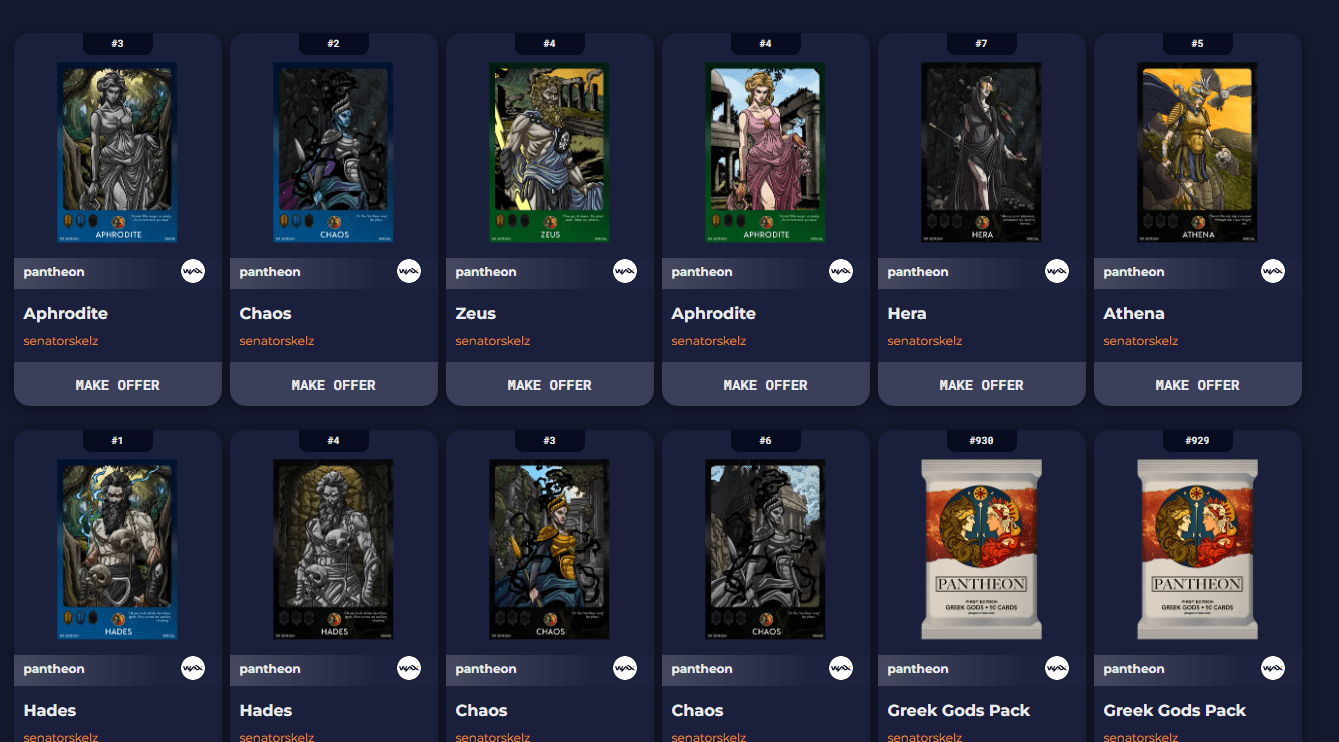Open the Greek Gods Pack #930 image
The height and width of the screenshot is (742, 1339).
[982, 549]
